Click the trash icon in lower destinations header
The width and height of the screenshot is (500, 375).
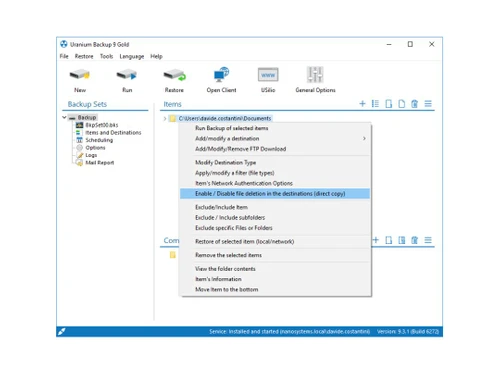tap(414, 240)
